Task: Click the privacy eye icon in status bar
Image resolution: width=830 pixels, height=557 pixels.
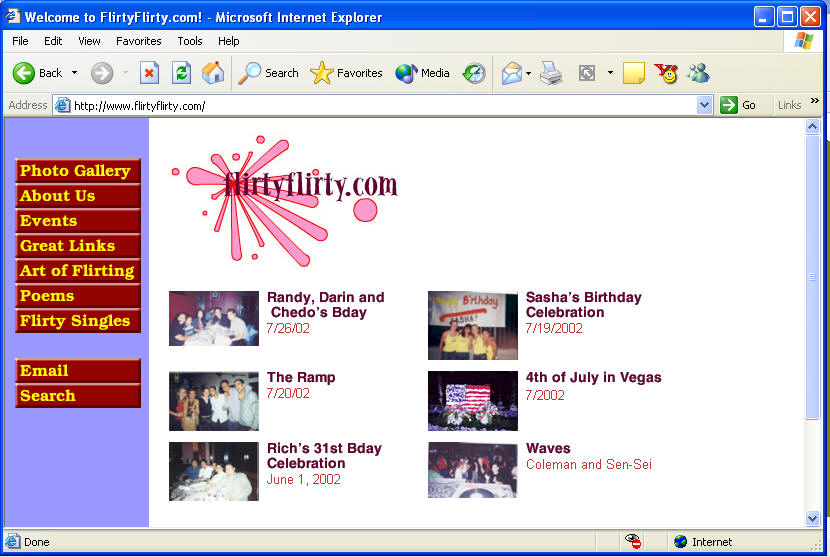Action: click(x=633, y=542)
